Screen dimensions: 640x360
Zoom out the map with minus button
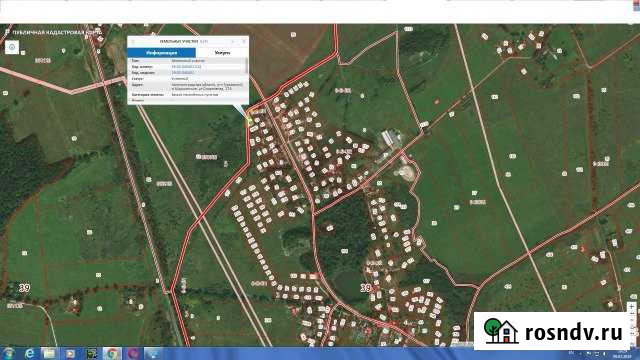(631, 313)
